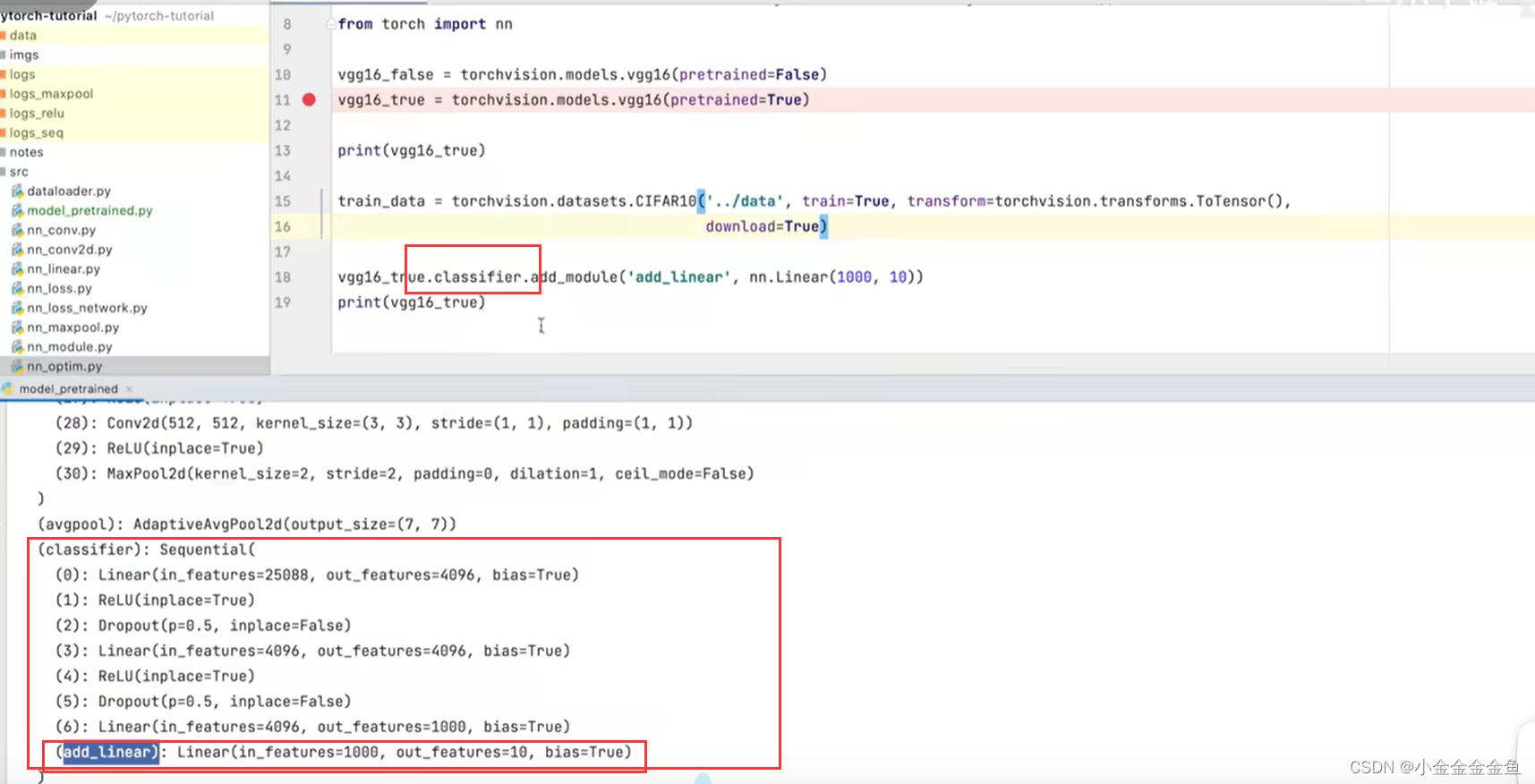This screenshot has width=1535, height=784.
Task: Click the (5): Dropout output line
Action: (203, 701)
